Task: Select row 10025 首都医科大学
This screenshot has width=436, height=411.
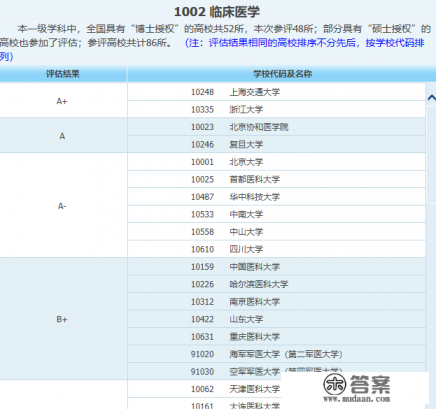Action: click(276, 179)
